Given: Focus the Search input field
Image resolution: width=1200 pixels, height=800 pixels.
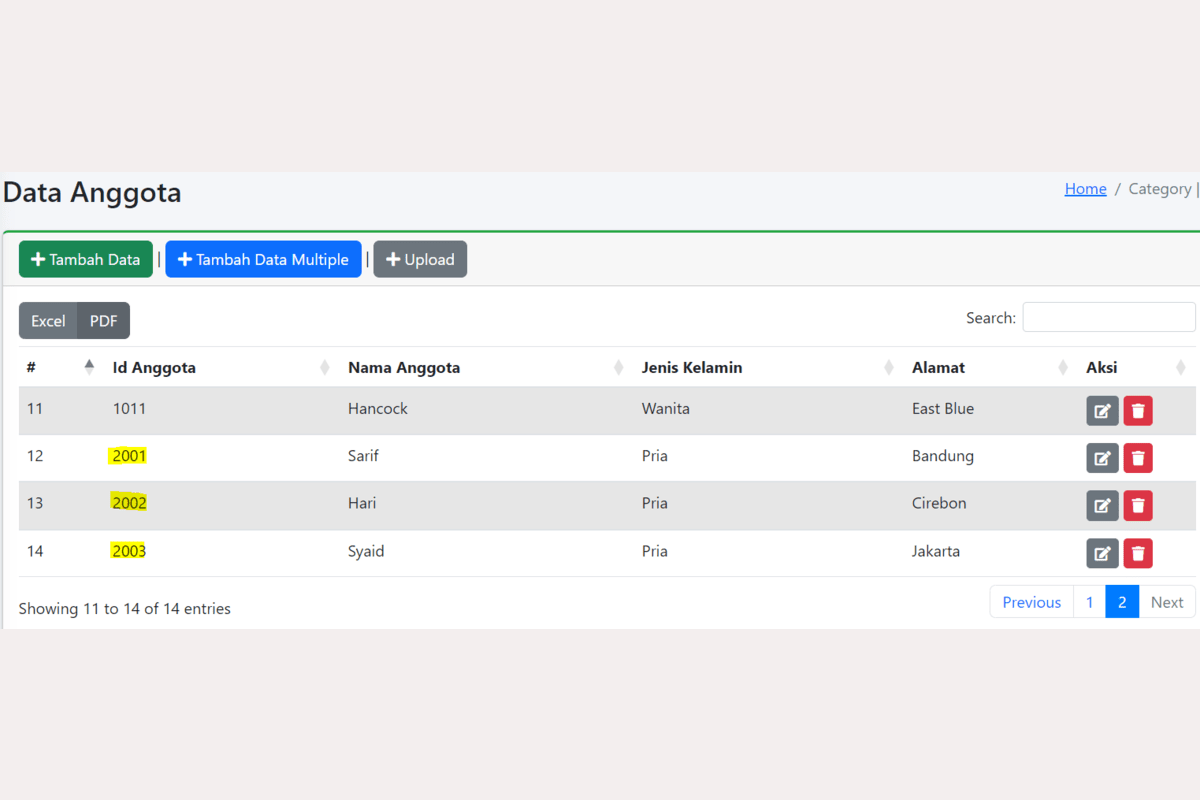Looking at the screenshot, I should [1108, 317].
